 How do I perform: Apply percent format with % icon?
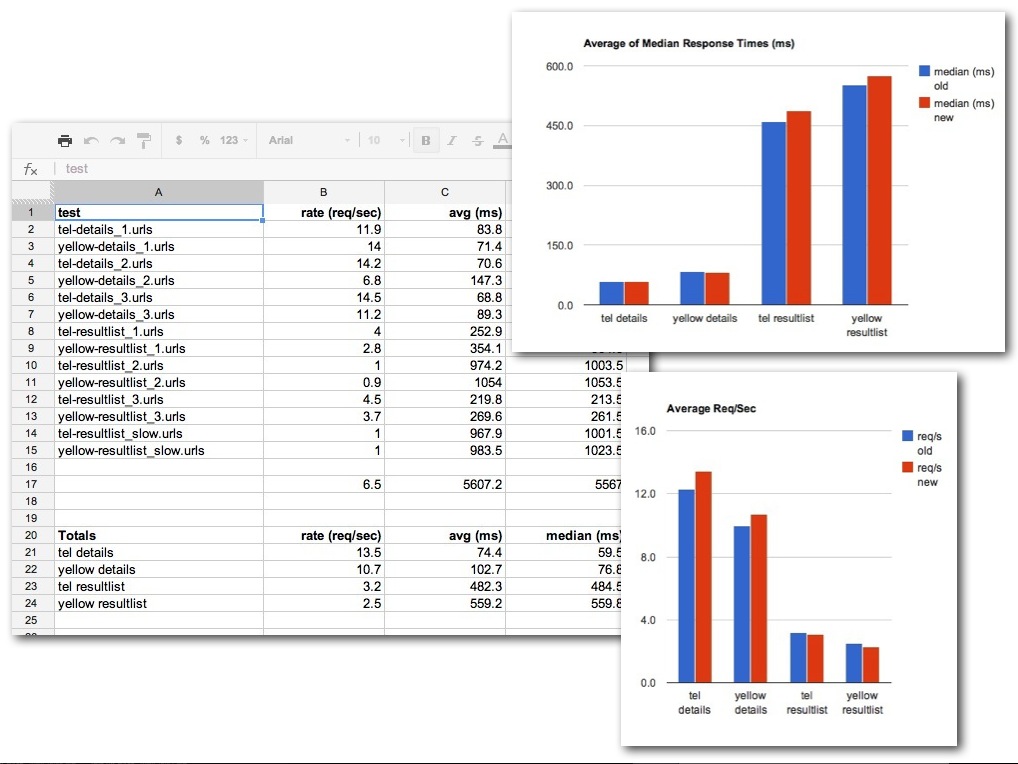(204, 140)
